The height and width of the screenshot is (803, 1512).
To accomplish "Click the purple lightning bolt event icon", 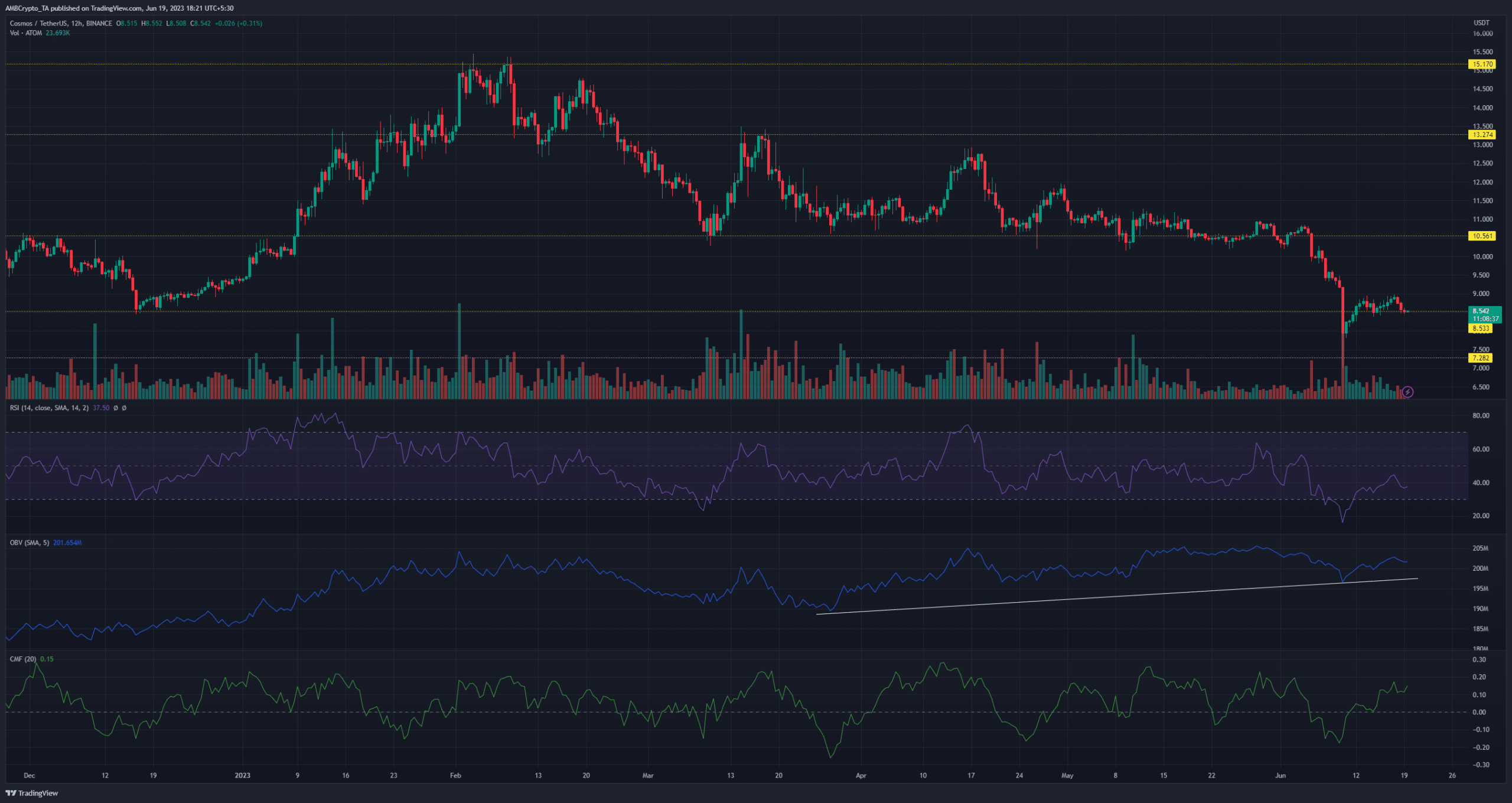I will tap(1407, 392).
